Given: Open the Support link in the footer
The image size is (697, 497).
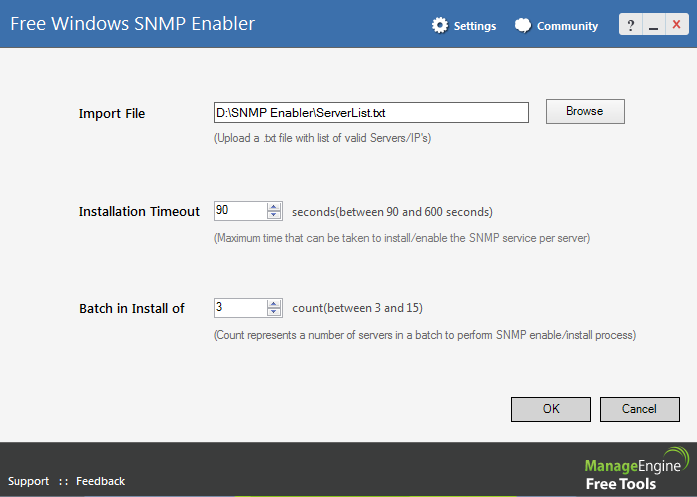Looking at the screenshot, I should [28, 481].
